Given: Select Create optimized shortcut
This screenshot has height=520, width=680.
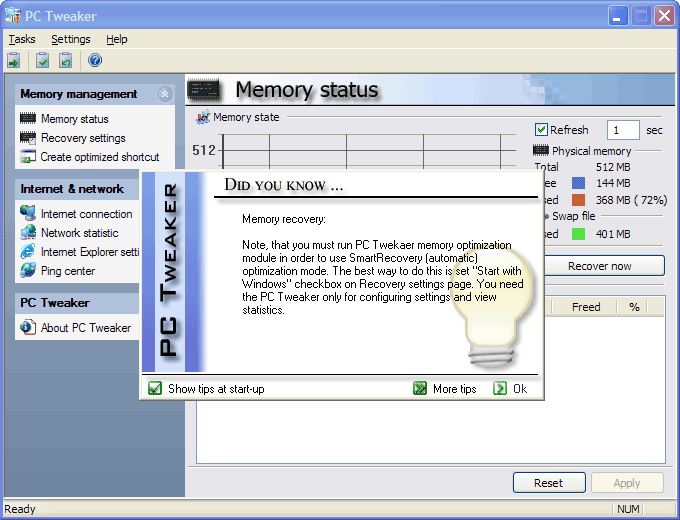Looking at the screenshot, I should [100, 157].
